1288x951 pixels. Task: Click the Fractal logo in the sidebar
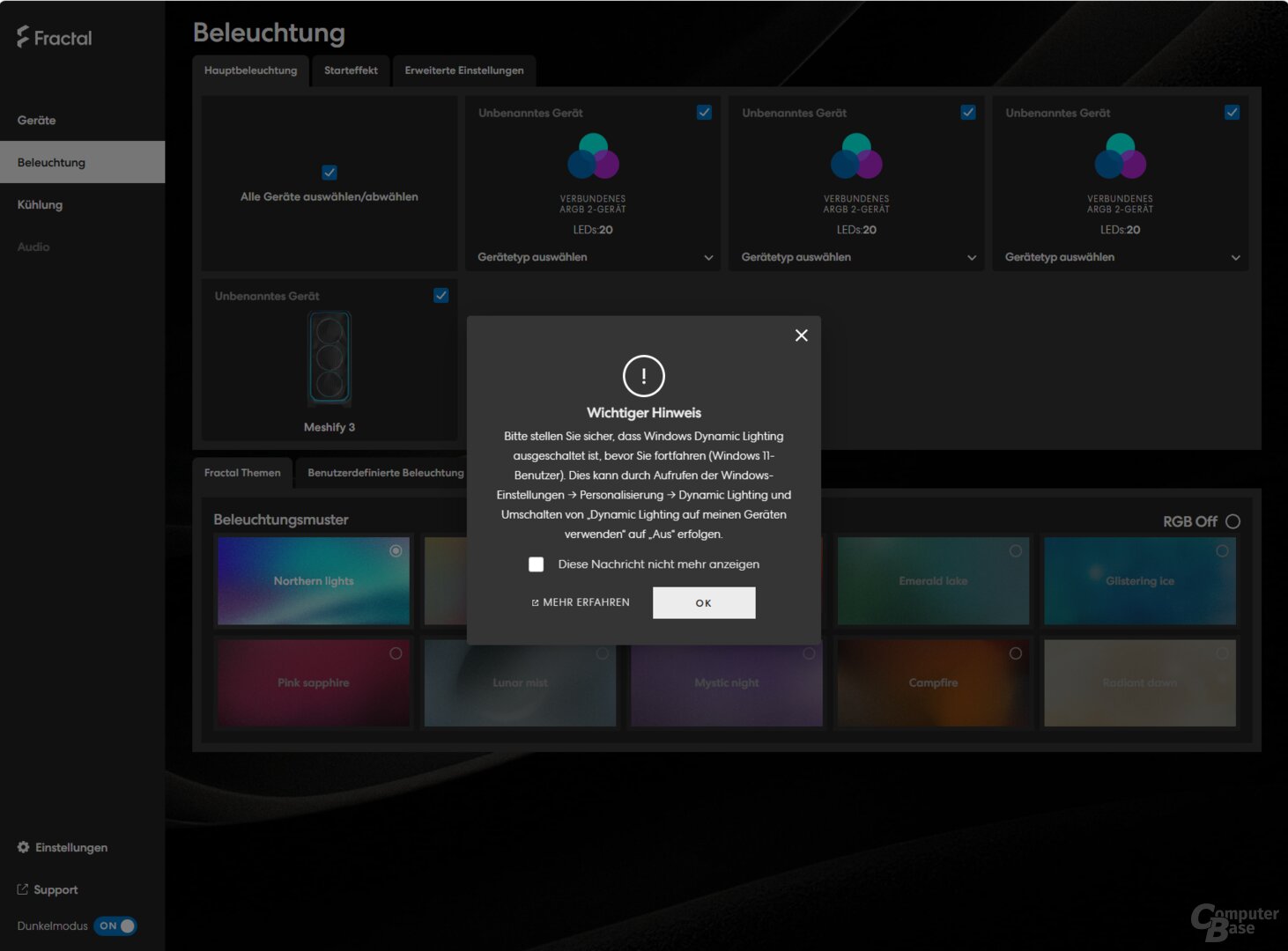click(53, 37)
